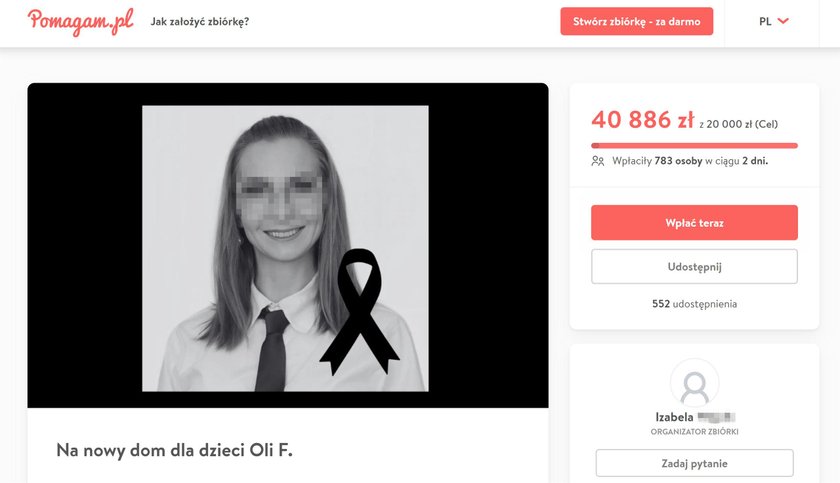Click the fundraiser progress bar

(694, 146)
